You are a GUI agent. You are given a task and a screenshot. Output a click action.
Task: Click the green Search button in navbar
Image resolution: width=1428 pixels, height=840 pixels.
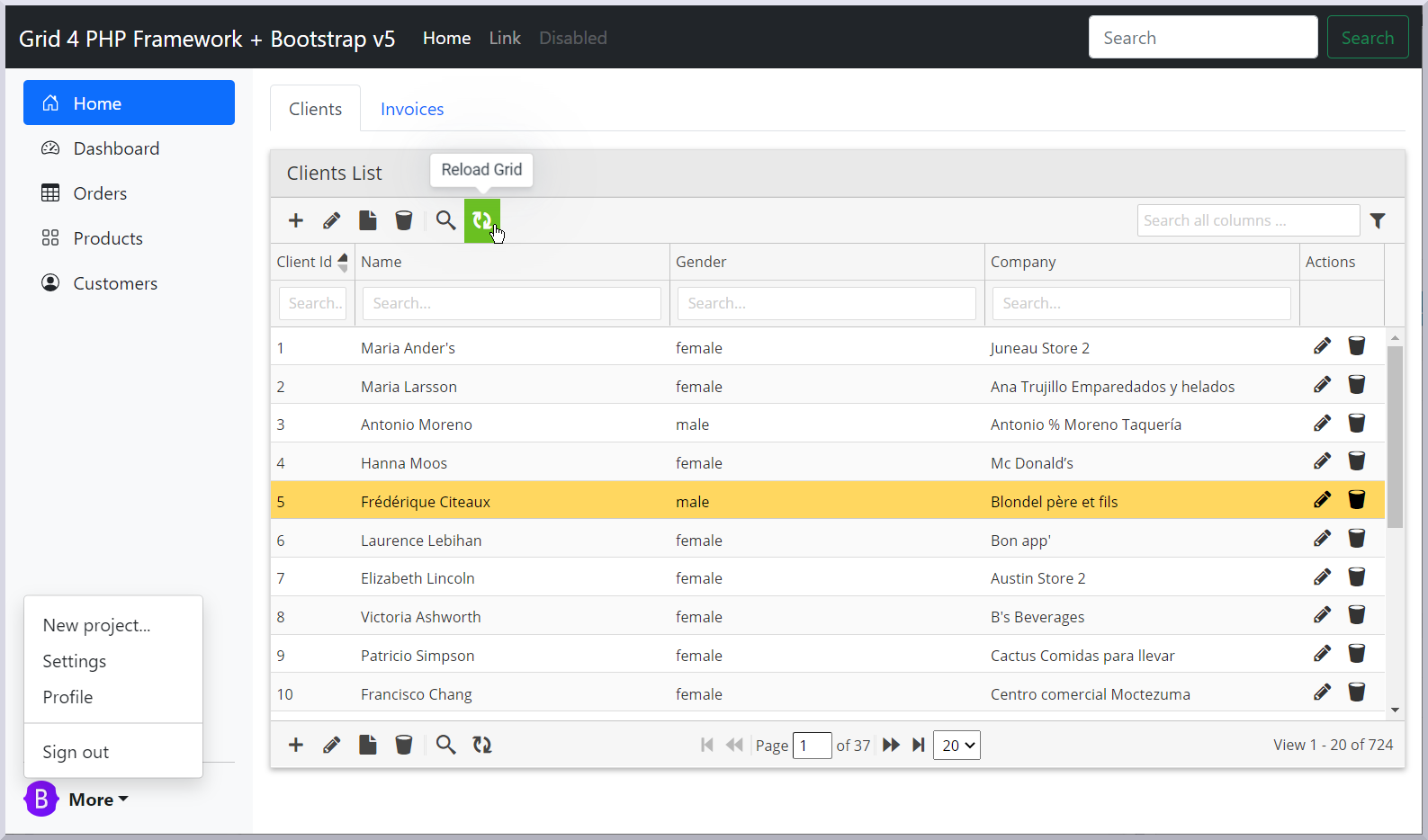(1367, 38)
